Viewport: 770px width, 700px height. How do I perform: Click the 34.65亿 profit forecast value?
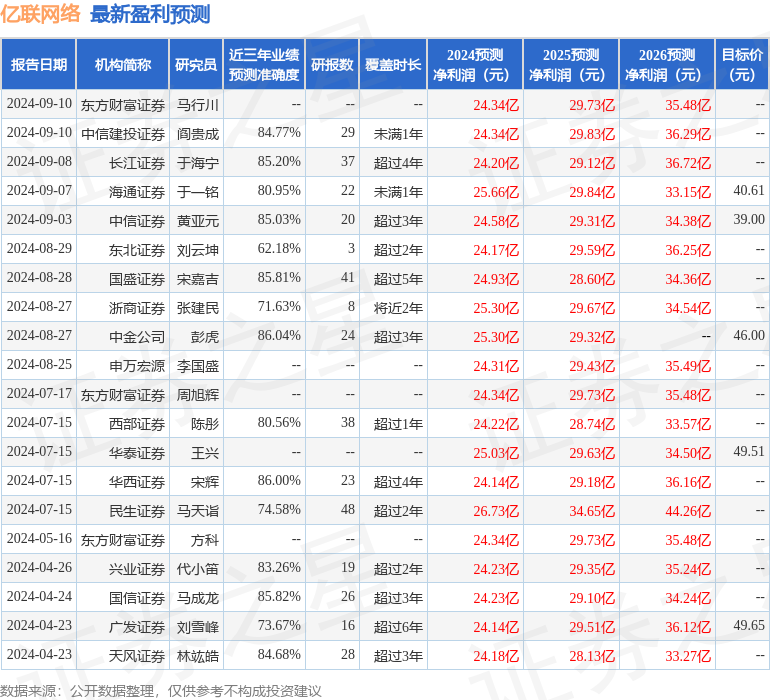592,511
